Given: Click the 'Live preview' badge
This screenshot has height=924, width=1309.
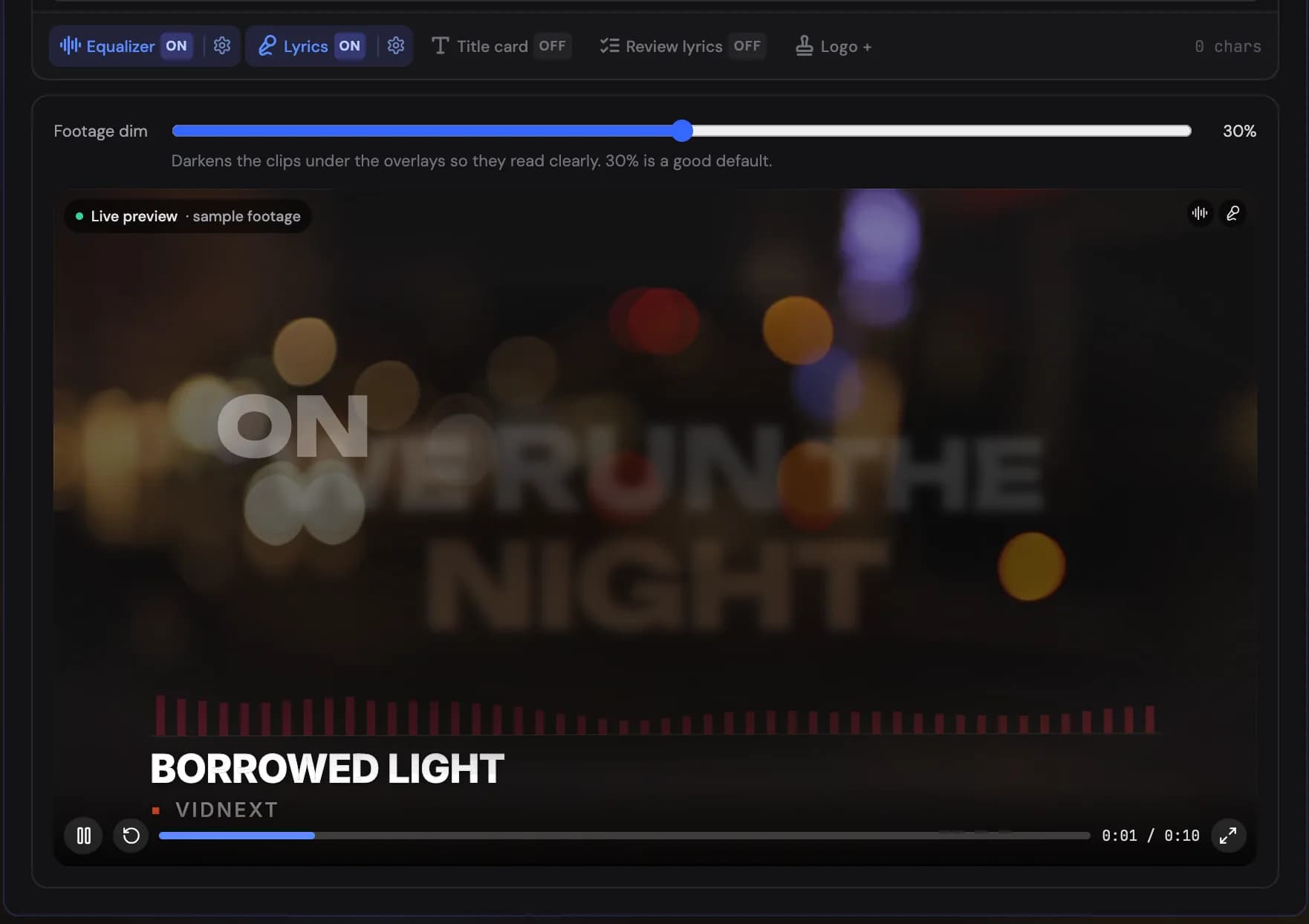Looking at the screenshot, I should (x=188, y=216).
